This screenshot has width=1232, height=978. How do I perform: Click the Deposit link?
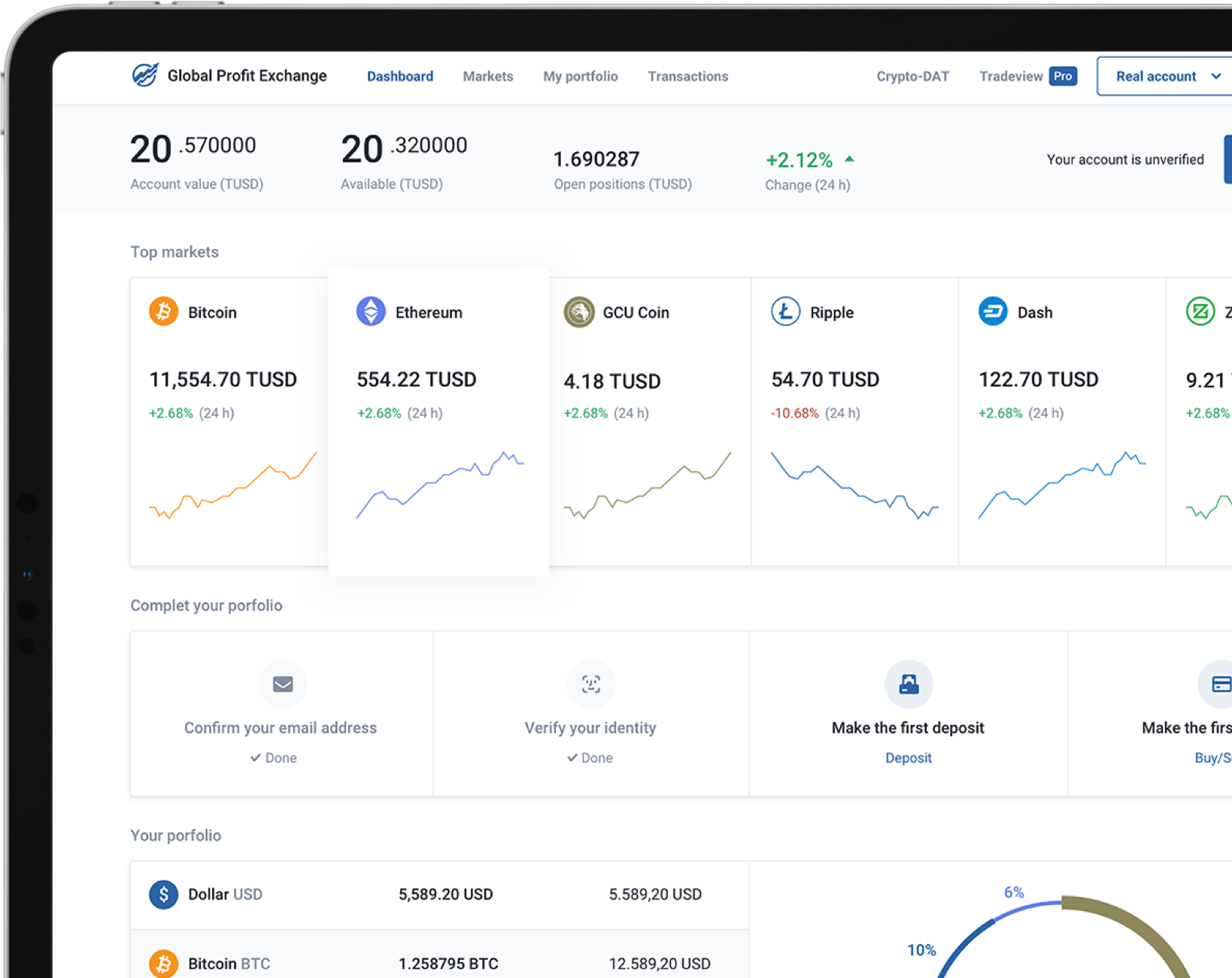908,758
